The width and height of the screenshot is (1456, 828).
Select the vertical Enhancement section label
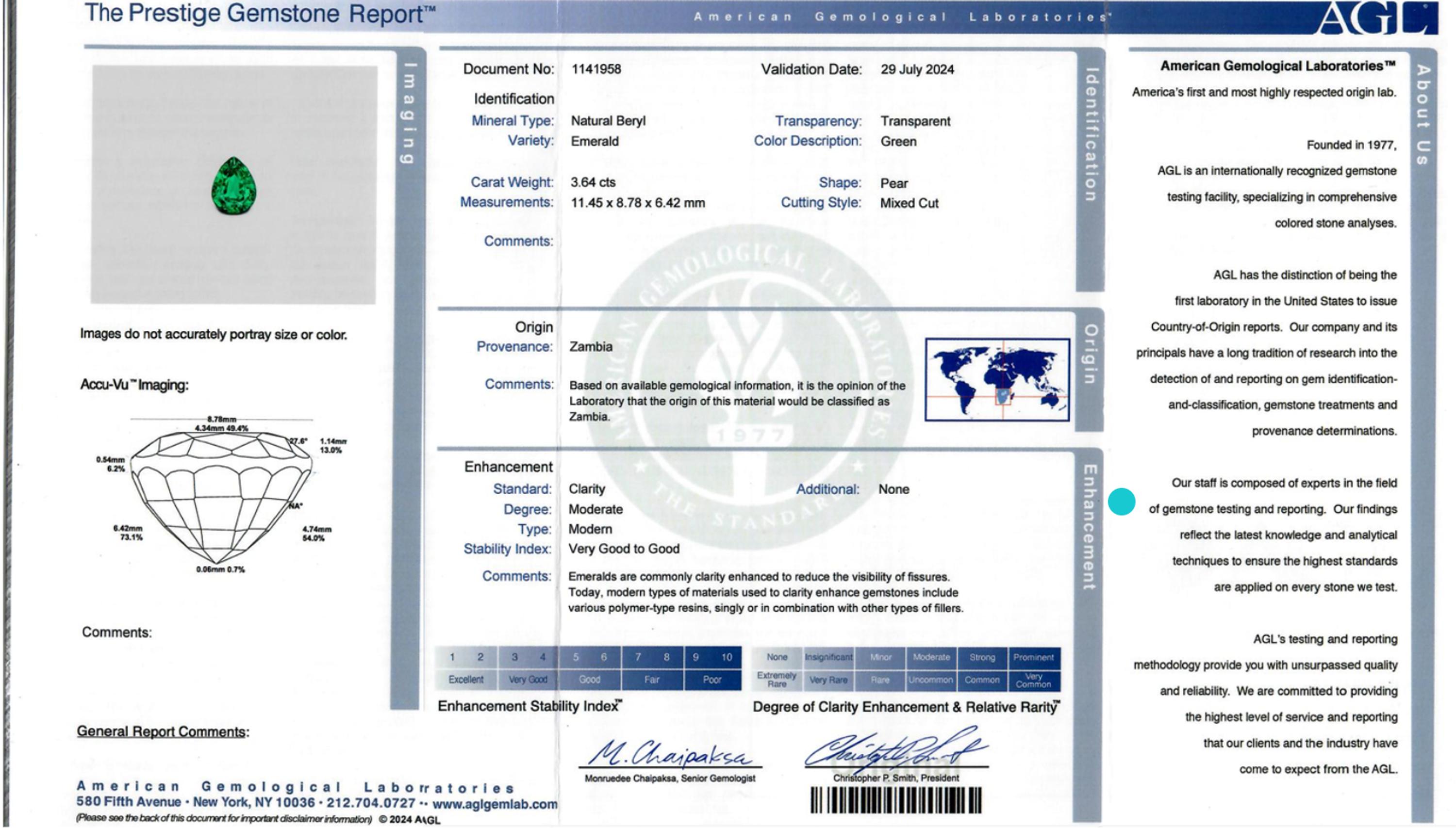(x=1089, y=527)
